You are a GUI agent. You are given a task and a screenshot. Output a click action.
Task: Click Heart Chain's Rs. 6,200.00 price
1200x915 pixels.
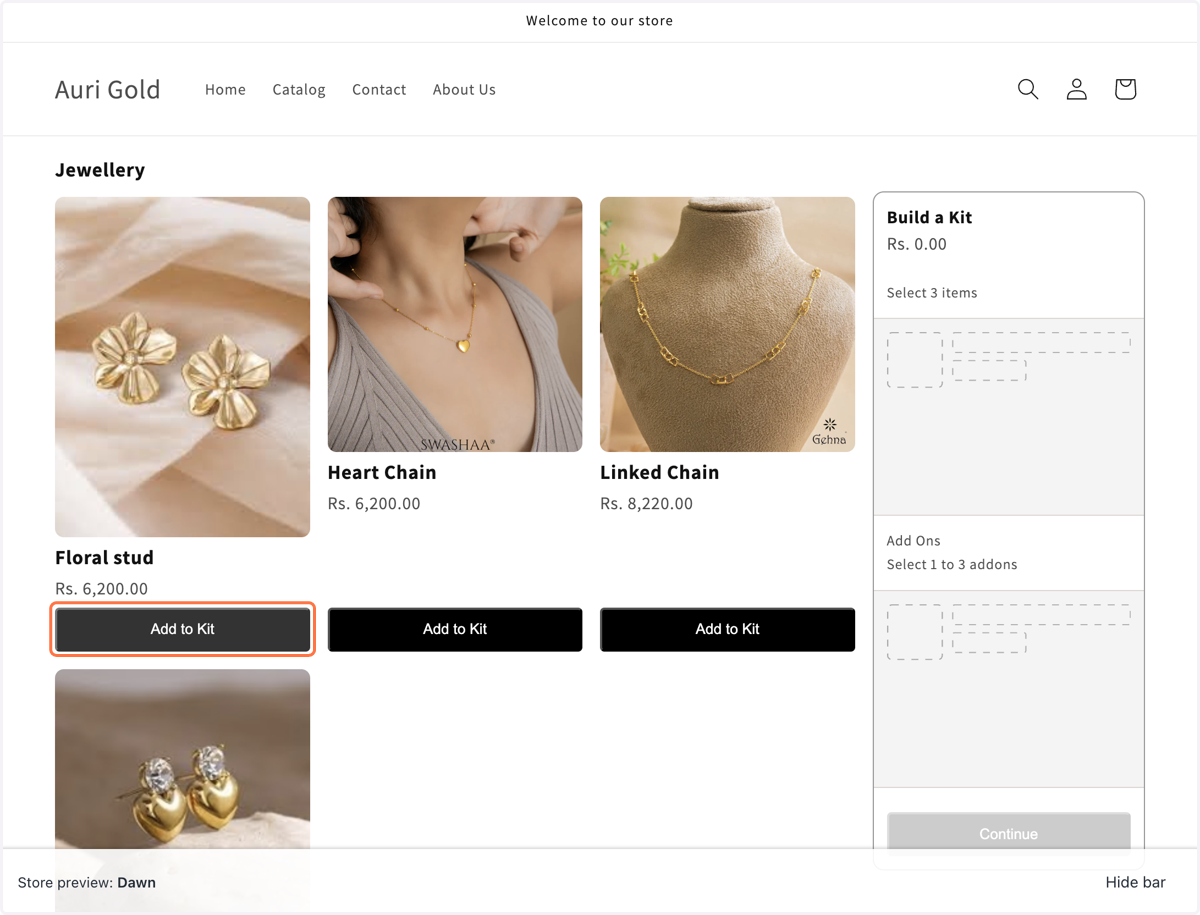(374, 504)
